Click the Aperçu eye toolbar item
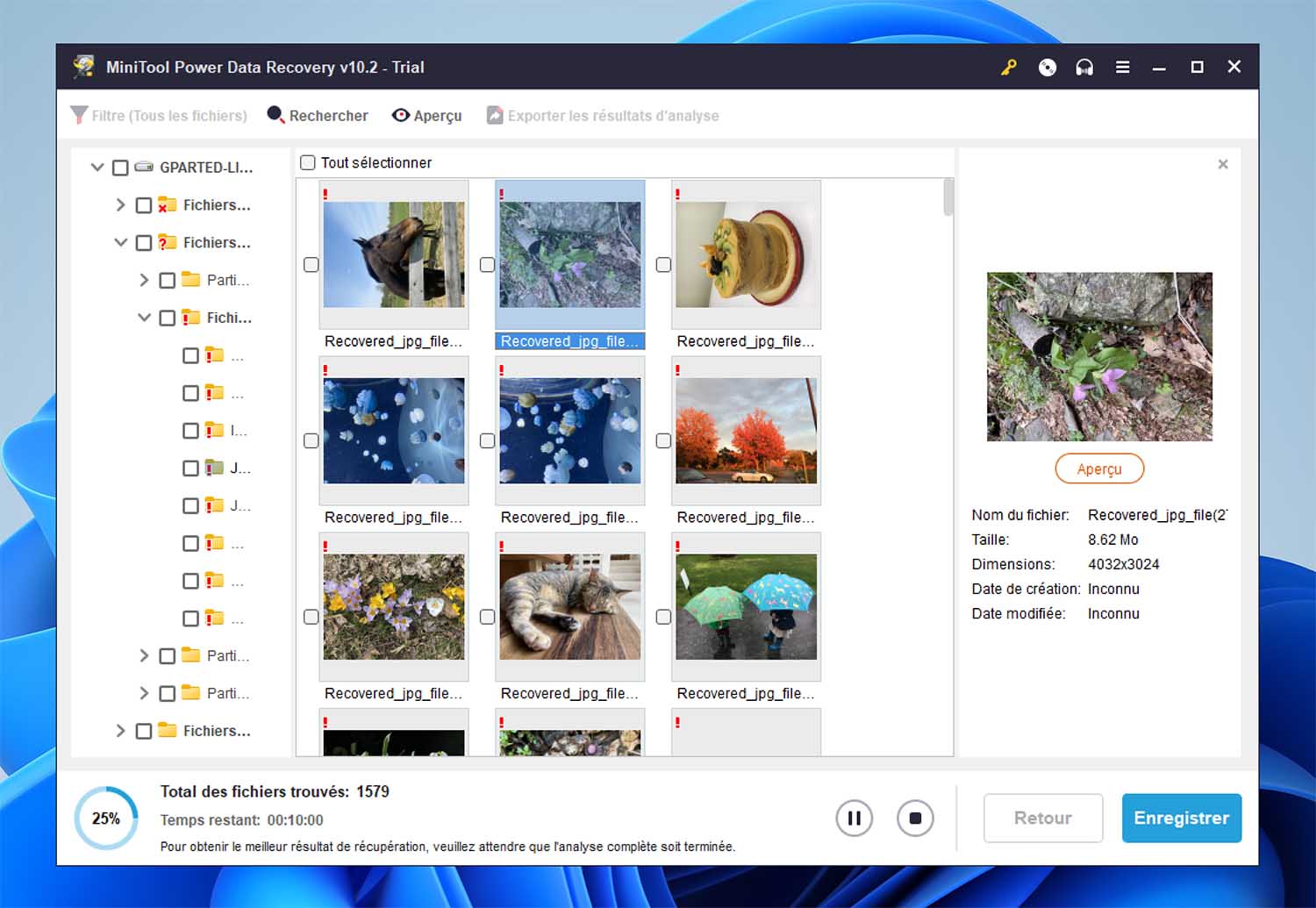The width and height of the screenshot is (1316, 908). point(427,116)
